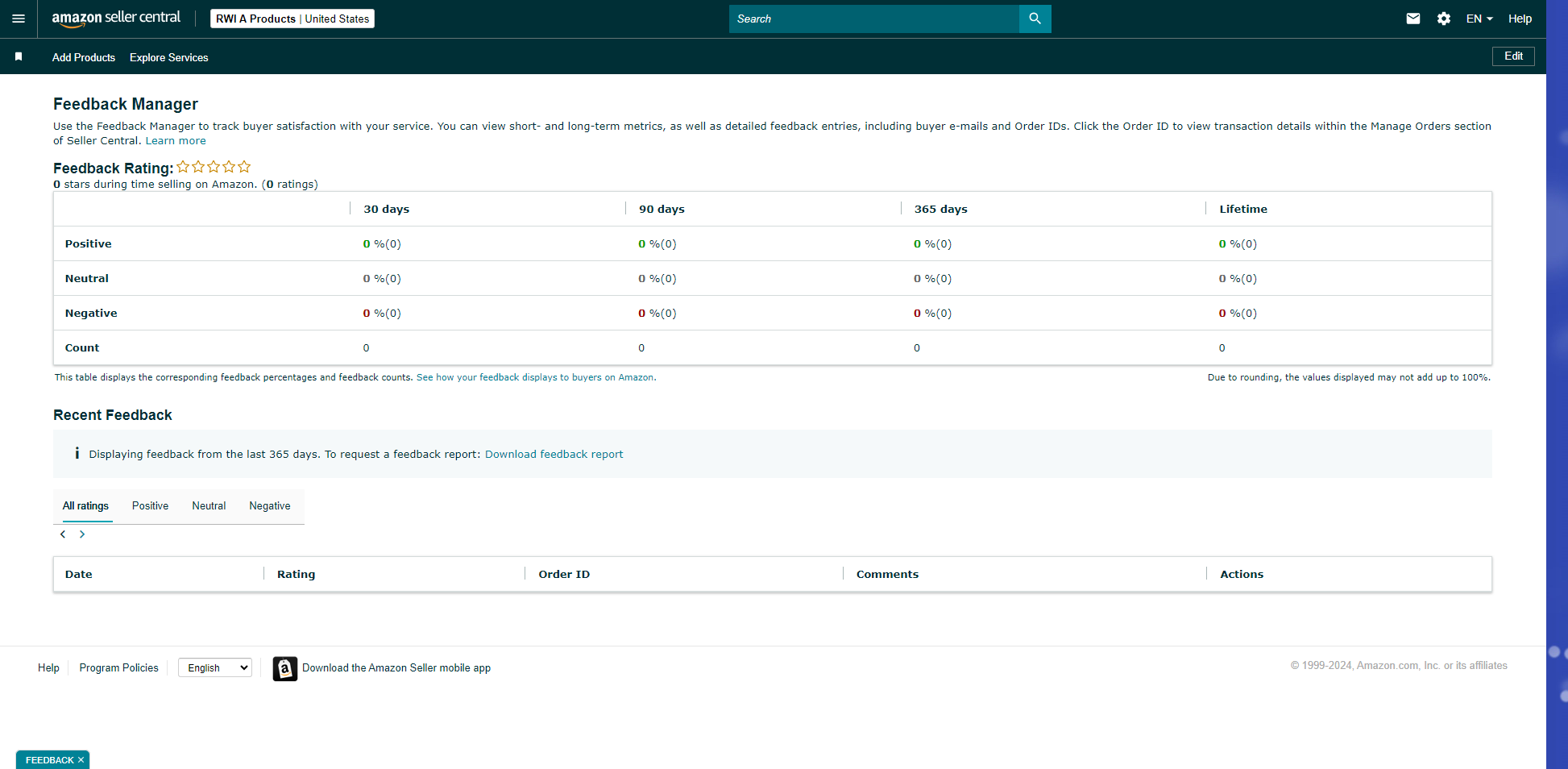
Task: Open the RWI A Products United States switcher
Action: (292, 19)
